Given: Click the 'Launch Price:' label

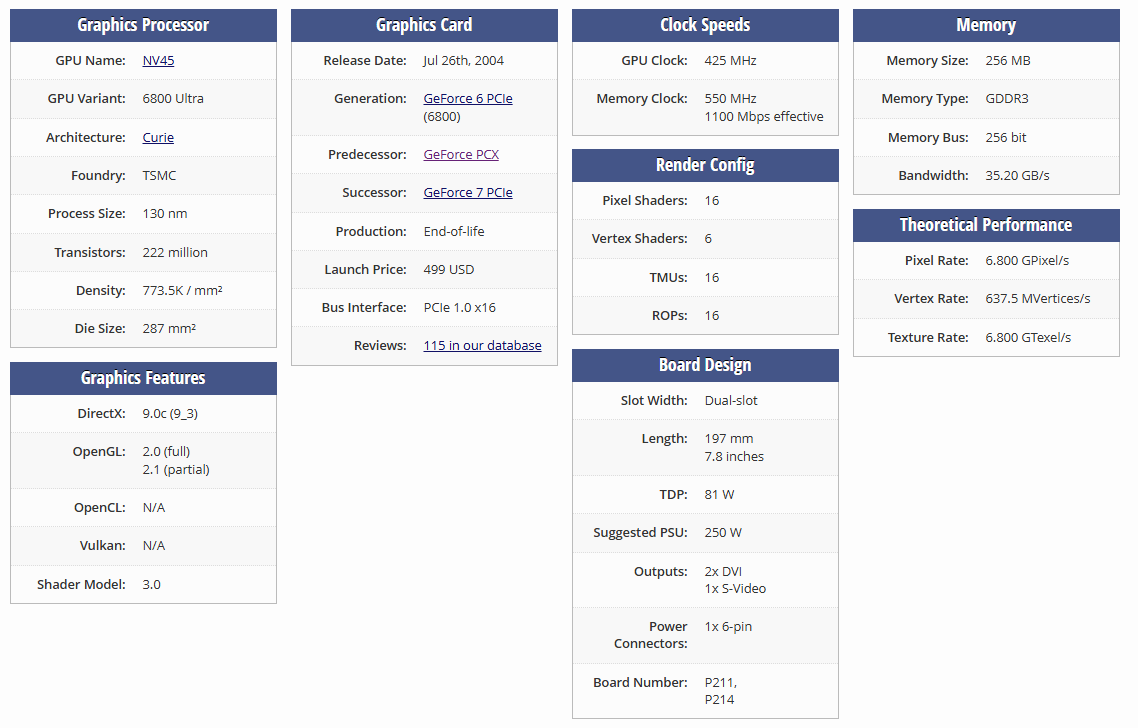Looking at the screenshot, I should point(366,270).
